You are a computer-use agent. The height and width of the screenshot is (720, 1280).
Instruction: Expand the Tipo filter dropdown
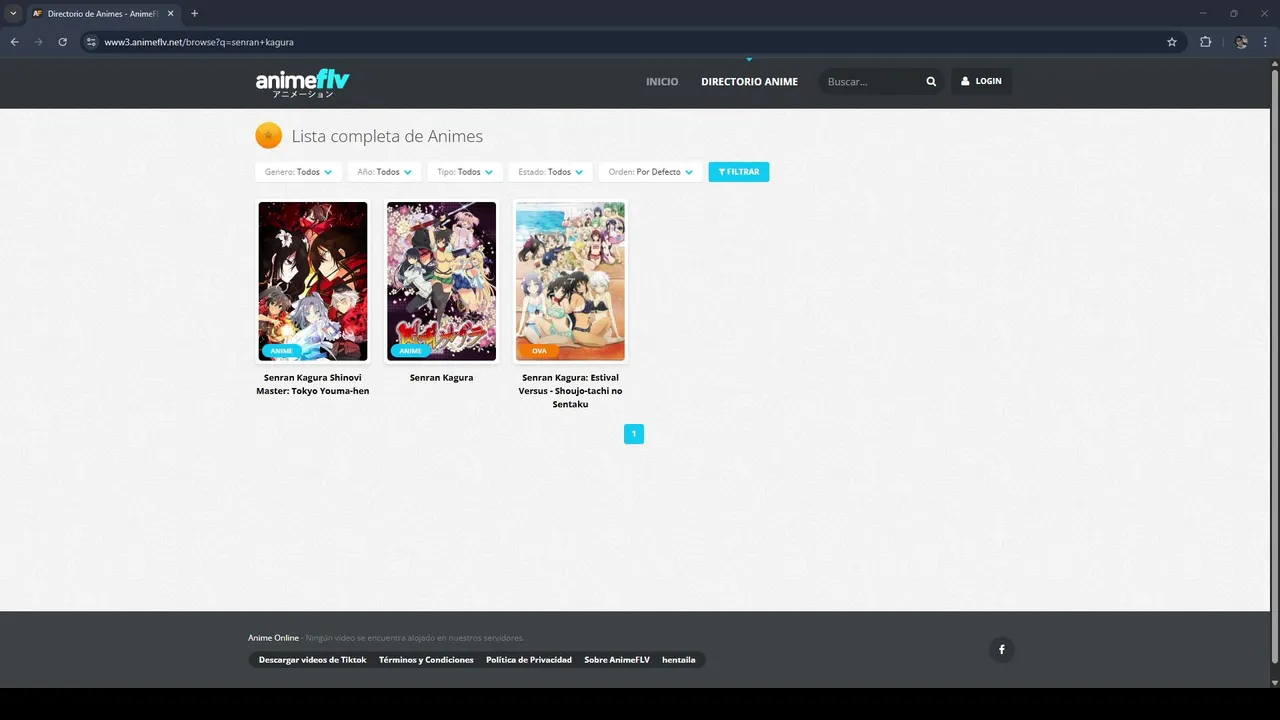tap(465, 172)
